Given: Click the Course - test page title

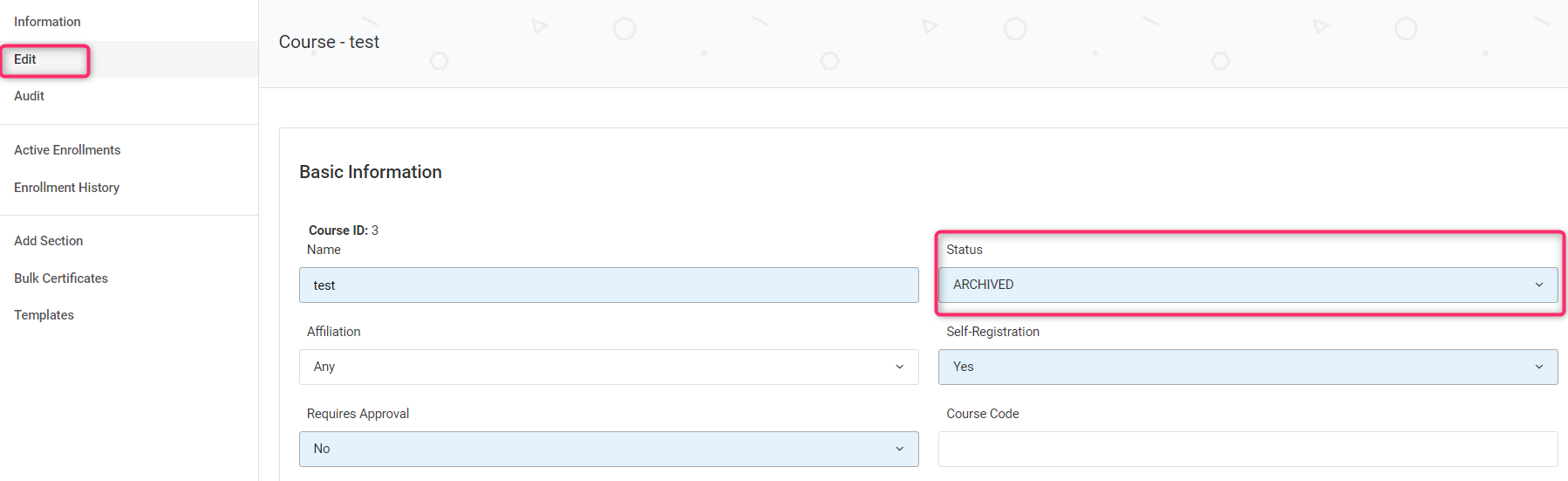Looking at the screenshot, I should pyautogui.click(x=329, y=42).
